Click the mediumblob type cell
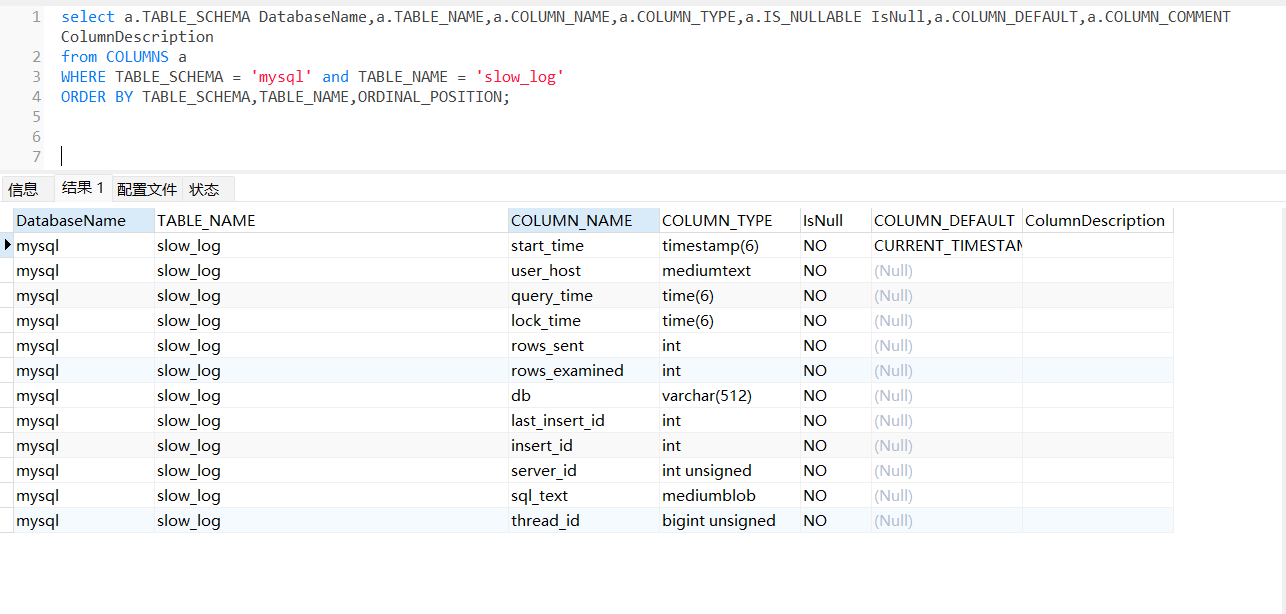Screen dimensions: 1286x614 pos(730,496)
